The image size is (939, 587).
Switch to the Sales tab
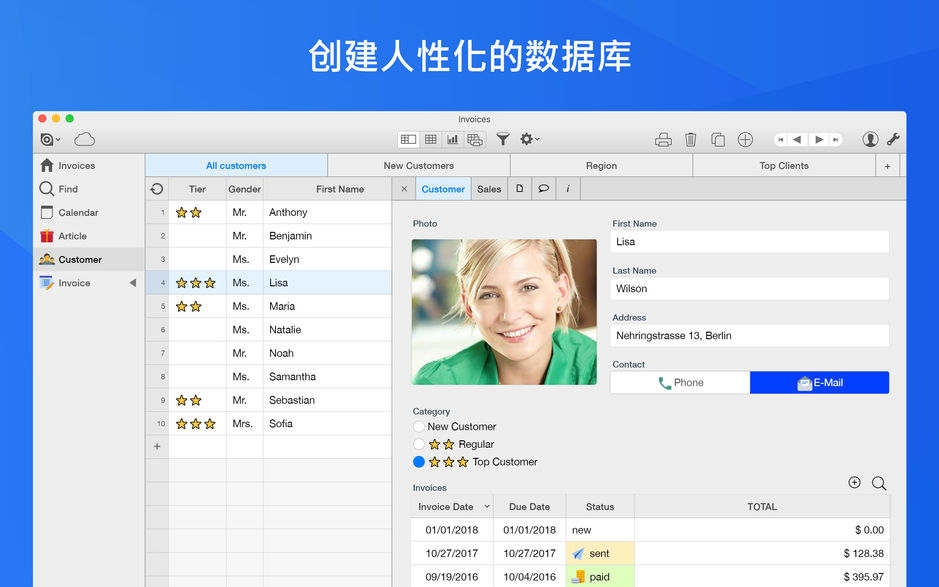pyautogui.click(x=489, y=188)
